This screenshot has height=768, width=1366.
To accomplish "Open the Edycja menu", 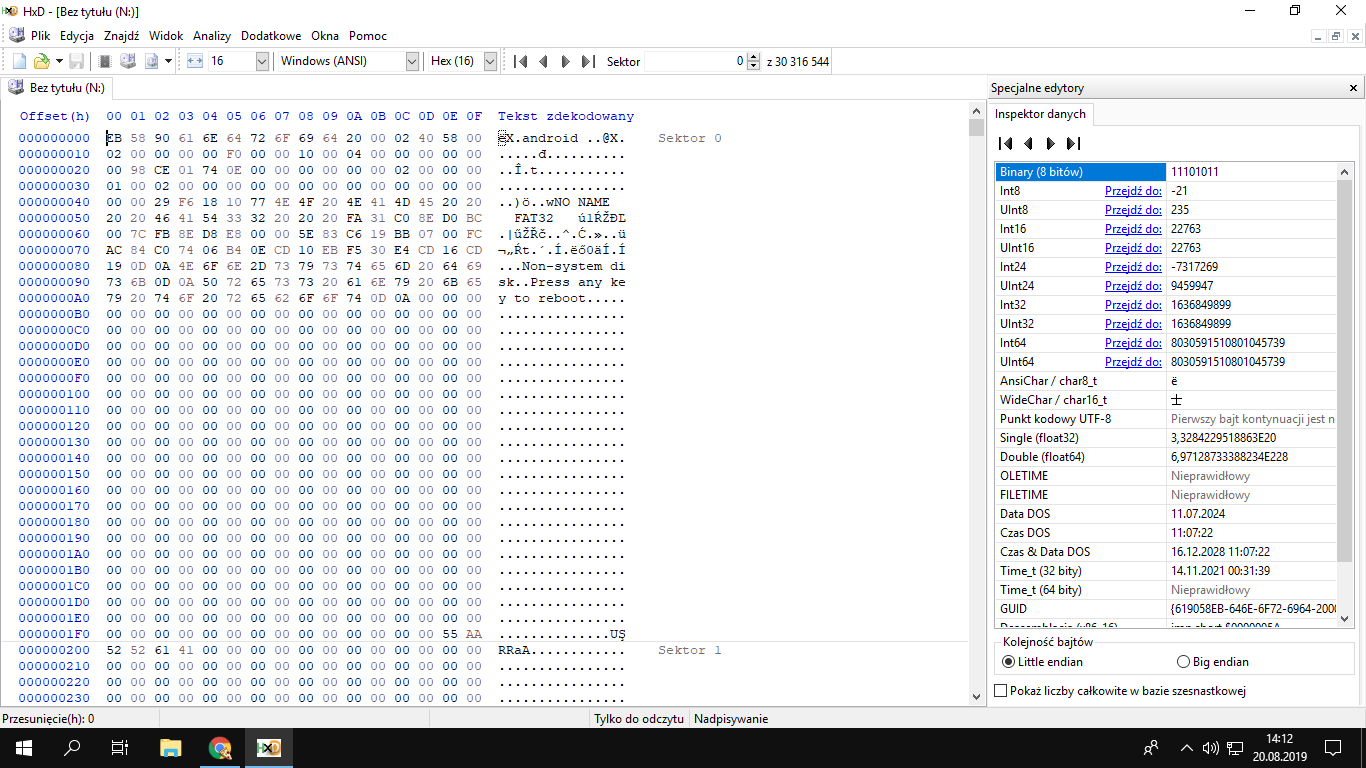I will coord(77,35).
